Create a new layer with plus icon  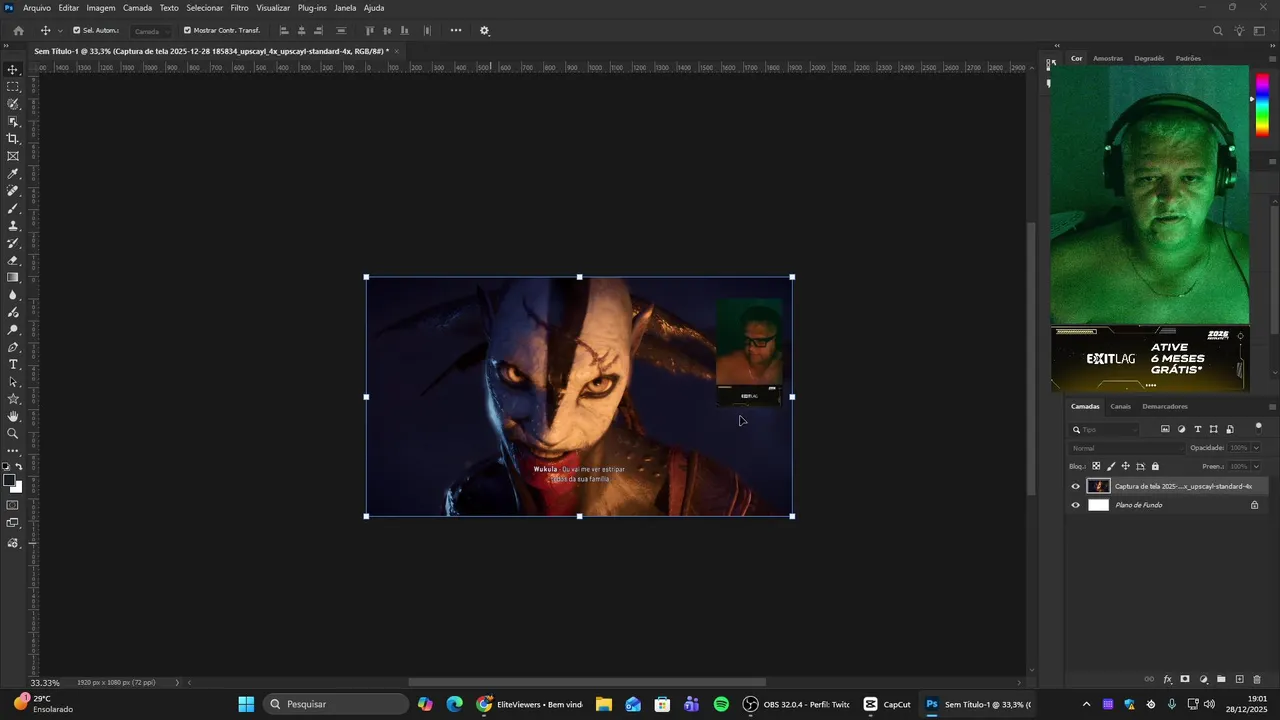[x=1239, y=680]
